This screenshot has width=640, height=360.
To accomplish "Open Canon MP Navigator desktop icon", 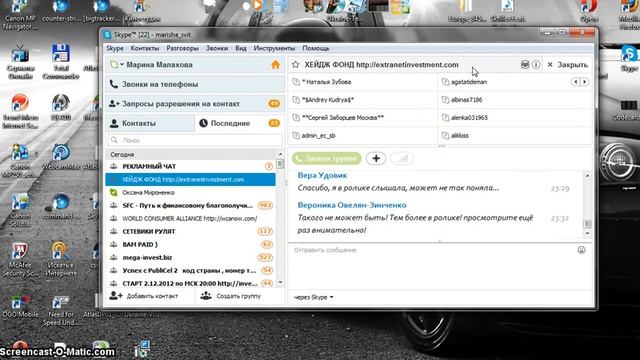I will point(20,16).
